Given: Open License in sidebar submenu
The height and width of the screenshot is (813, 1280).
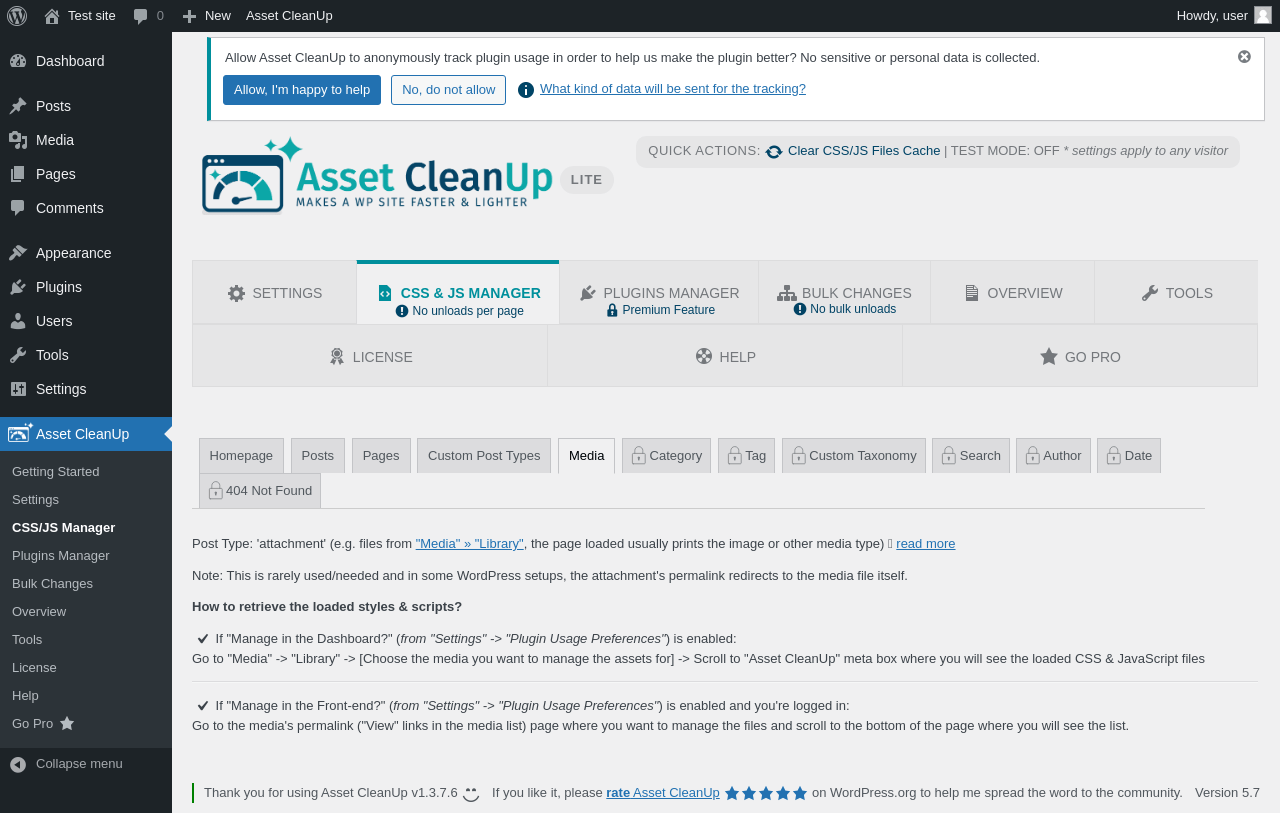Looking at the screenshot, I should tap(34, 668).
